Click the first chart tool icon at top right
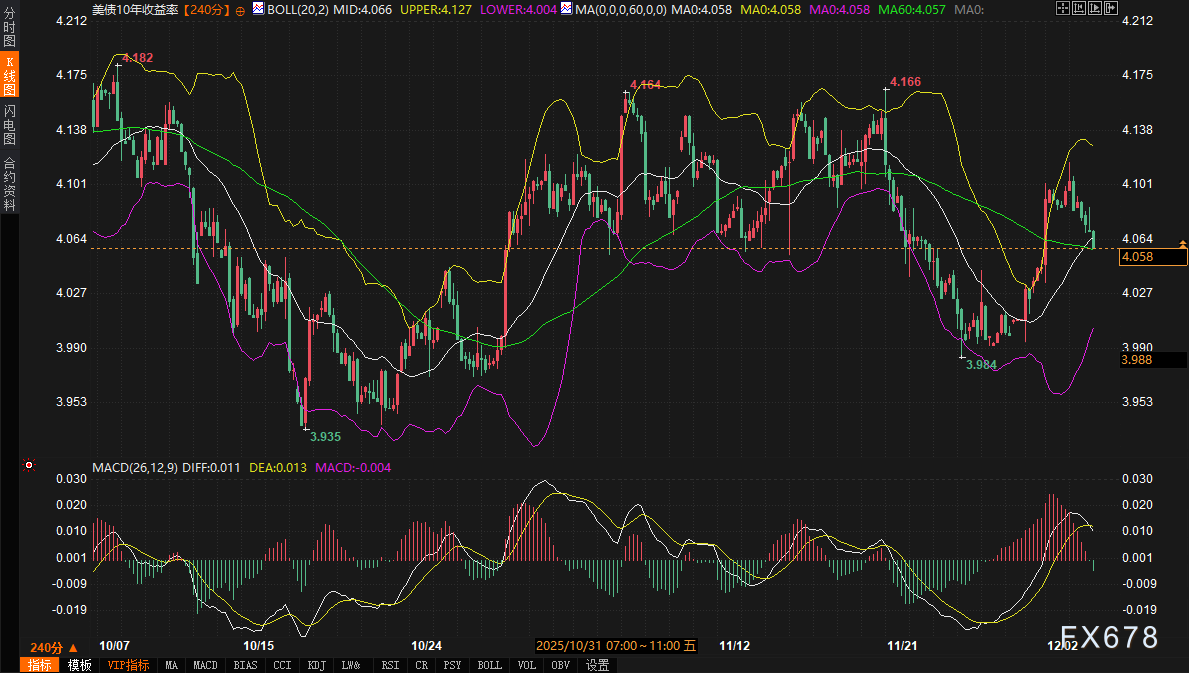 point(1061,8)
